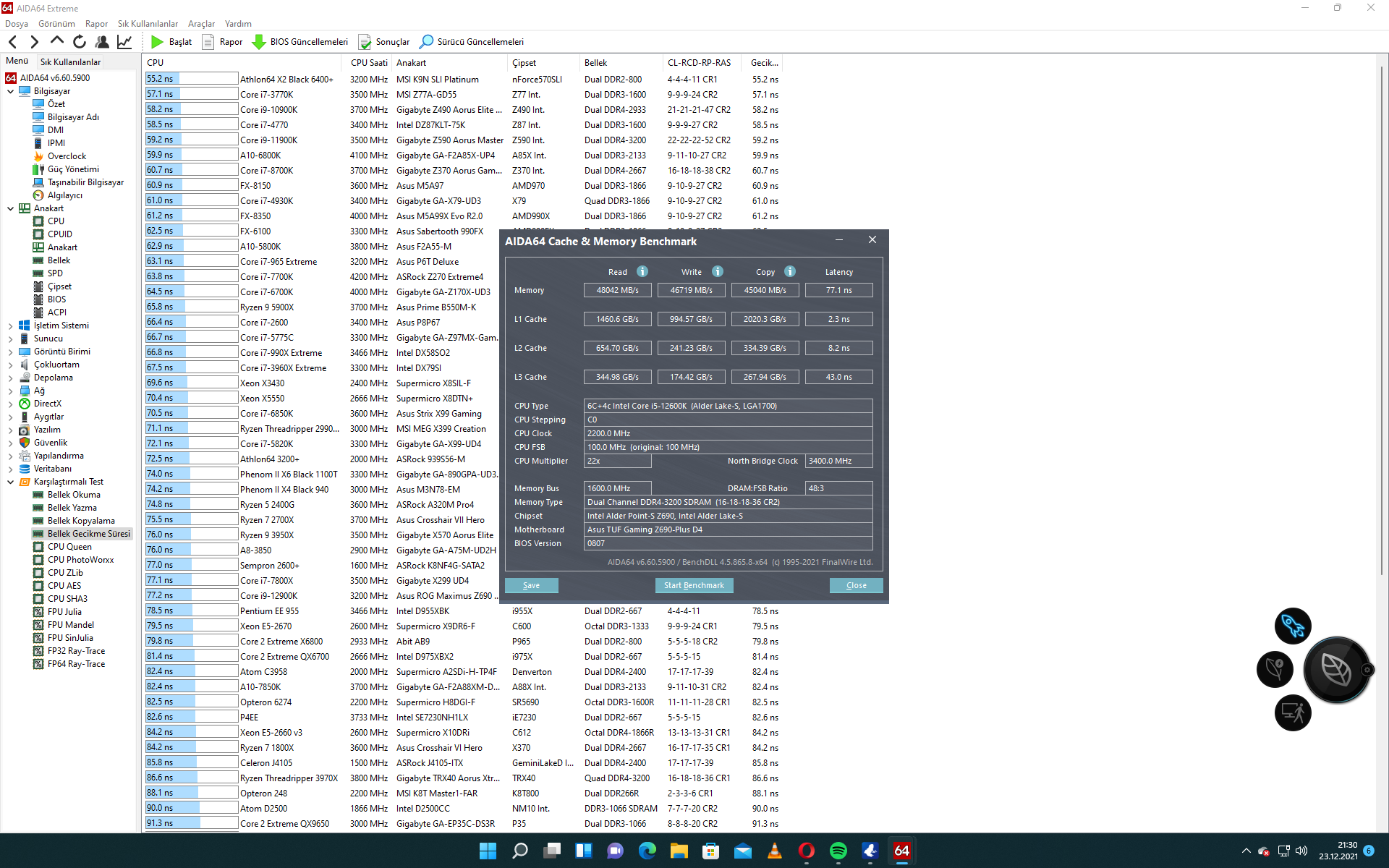The height and width of the screenshot is (868, 1389).
Task: Click Write info icon in benchmark dialog
Action: pyautogui.click(x=718, y=271)
